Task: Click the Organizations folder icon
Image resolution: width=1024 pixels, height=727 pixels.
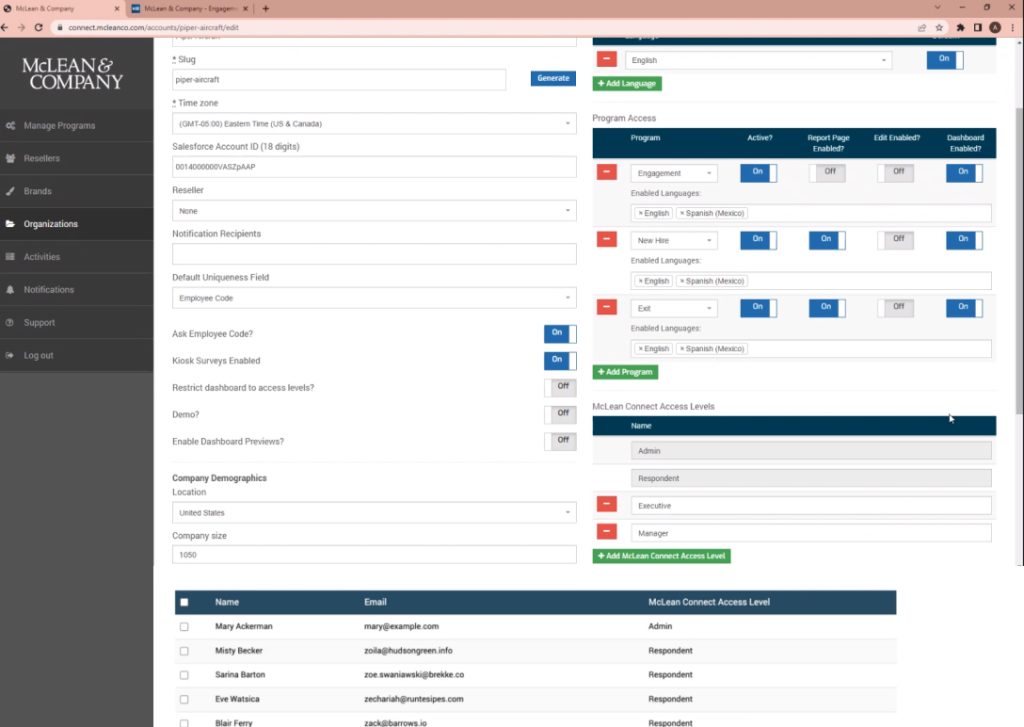Action: tap(10, 223)
